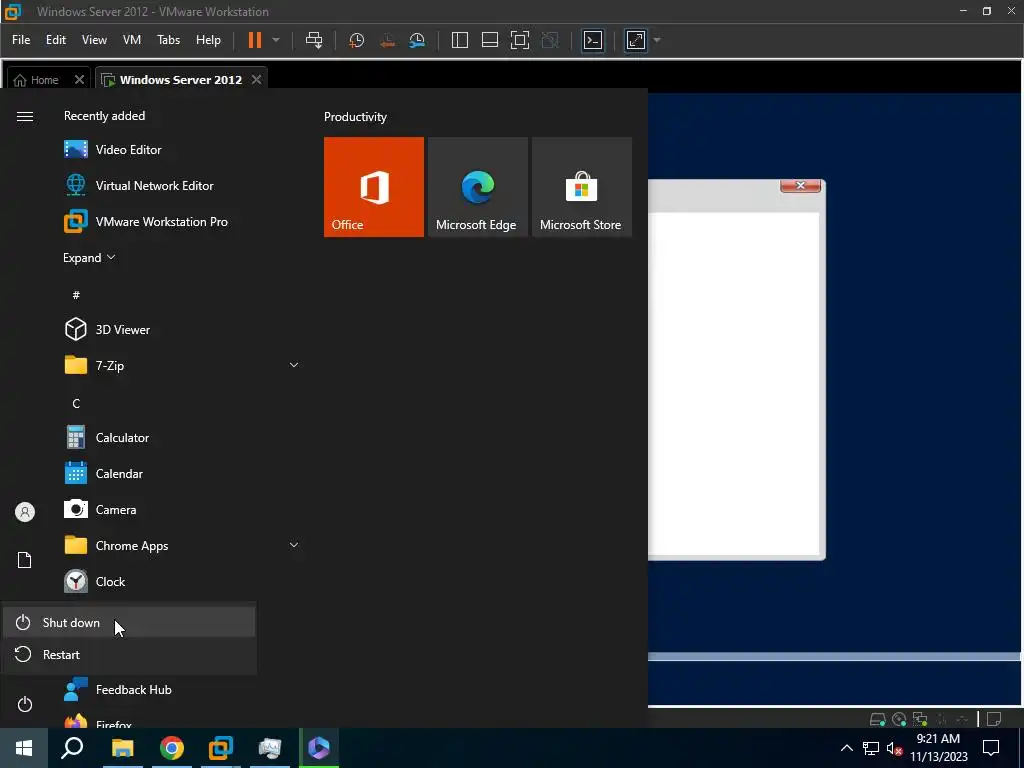Expand the 7-Zip folder chevron
The width and height of the screenshot is (1024, 768).
(294, 365)
